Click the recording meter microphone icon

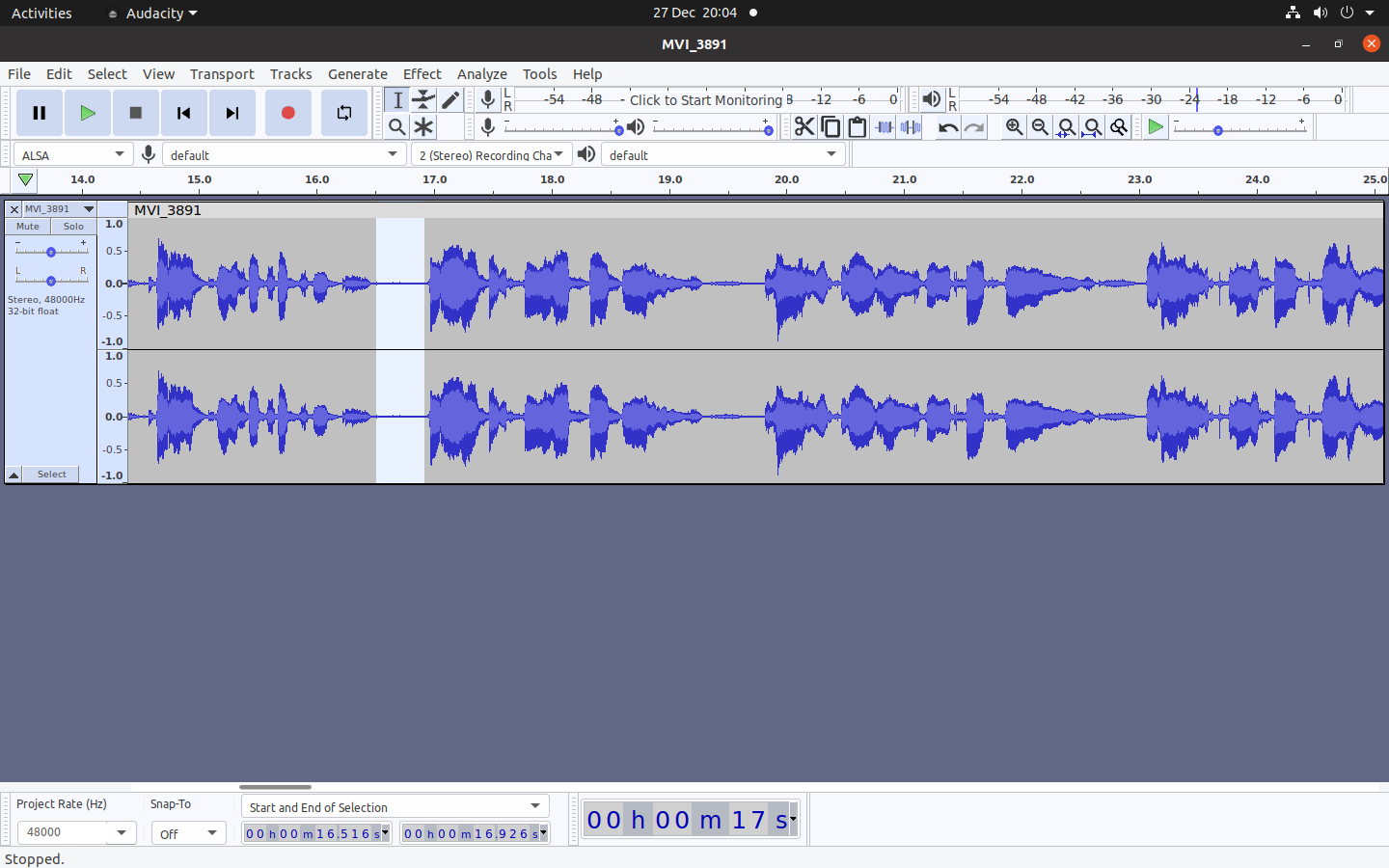(x=488, y=99)
